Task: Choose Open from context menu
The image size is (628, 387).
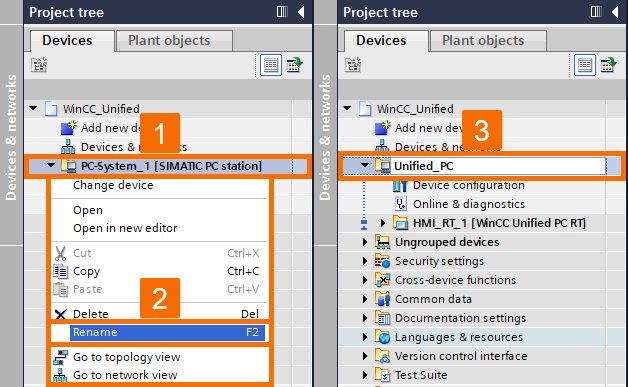Action: (88, 210)
